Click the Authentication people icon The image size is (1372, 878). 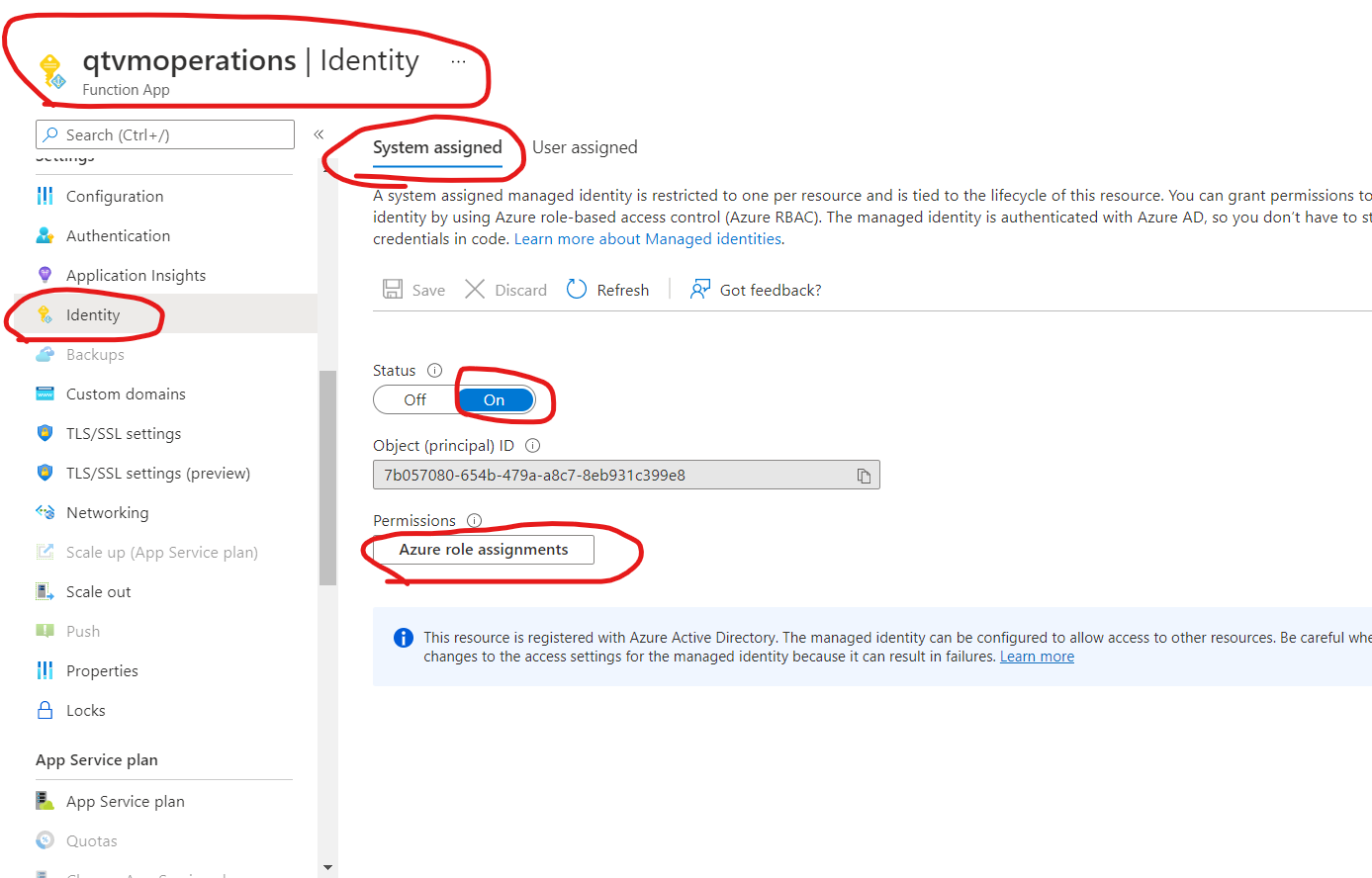45,235
